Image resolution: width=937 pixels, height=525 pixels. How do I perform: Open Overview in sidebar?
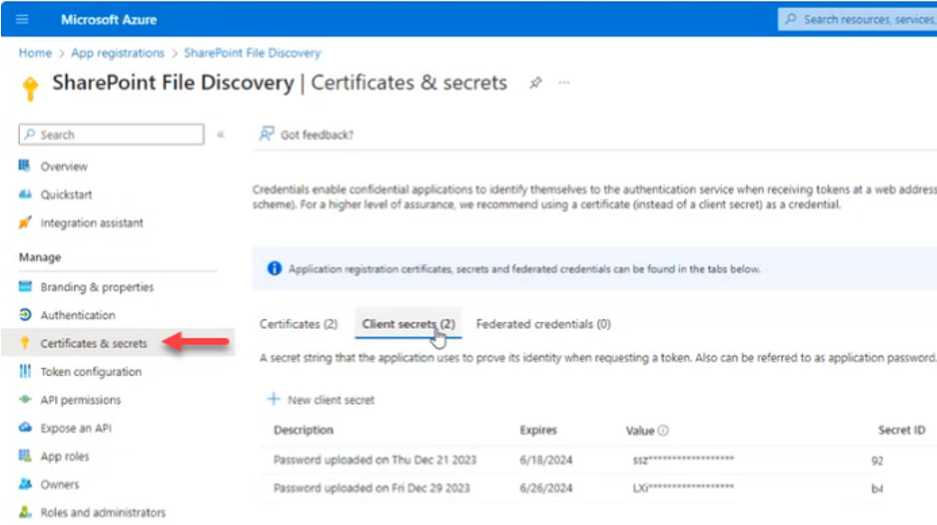pos(64,167)
